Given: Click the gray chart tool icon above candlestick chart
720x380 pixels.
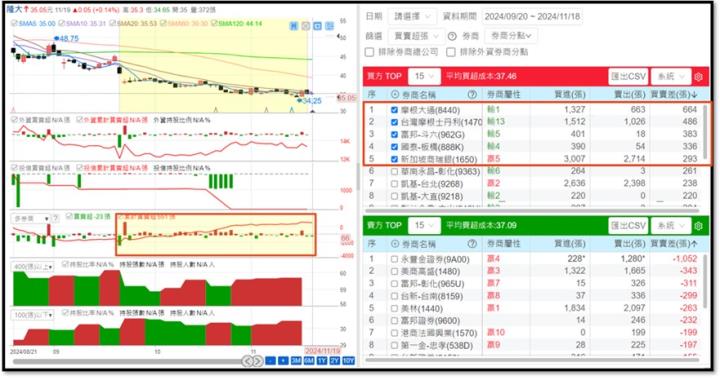Looking at the screenshot, I should click(x=306, y=26).
